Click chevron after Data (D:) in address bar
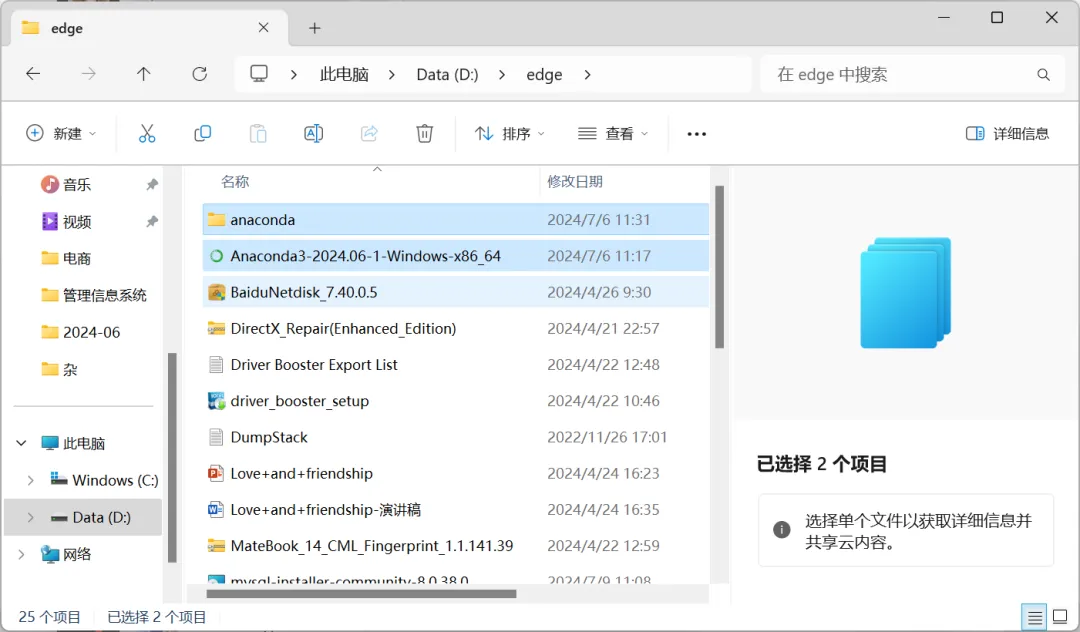 coord(502,74)
